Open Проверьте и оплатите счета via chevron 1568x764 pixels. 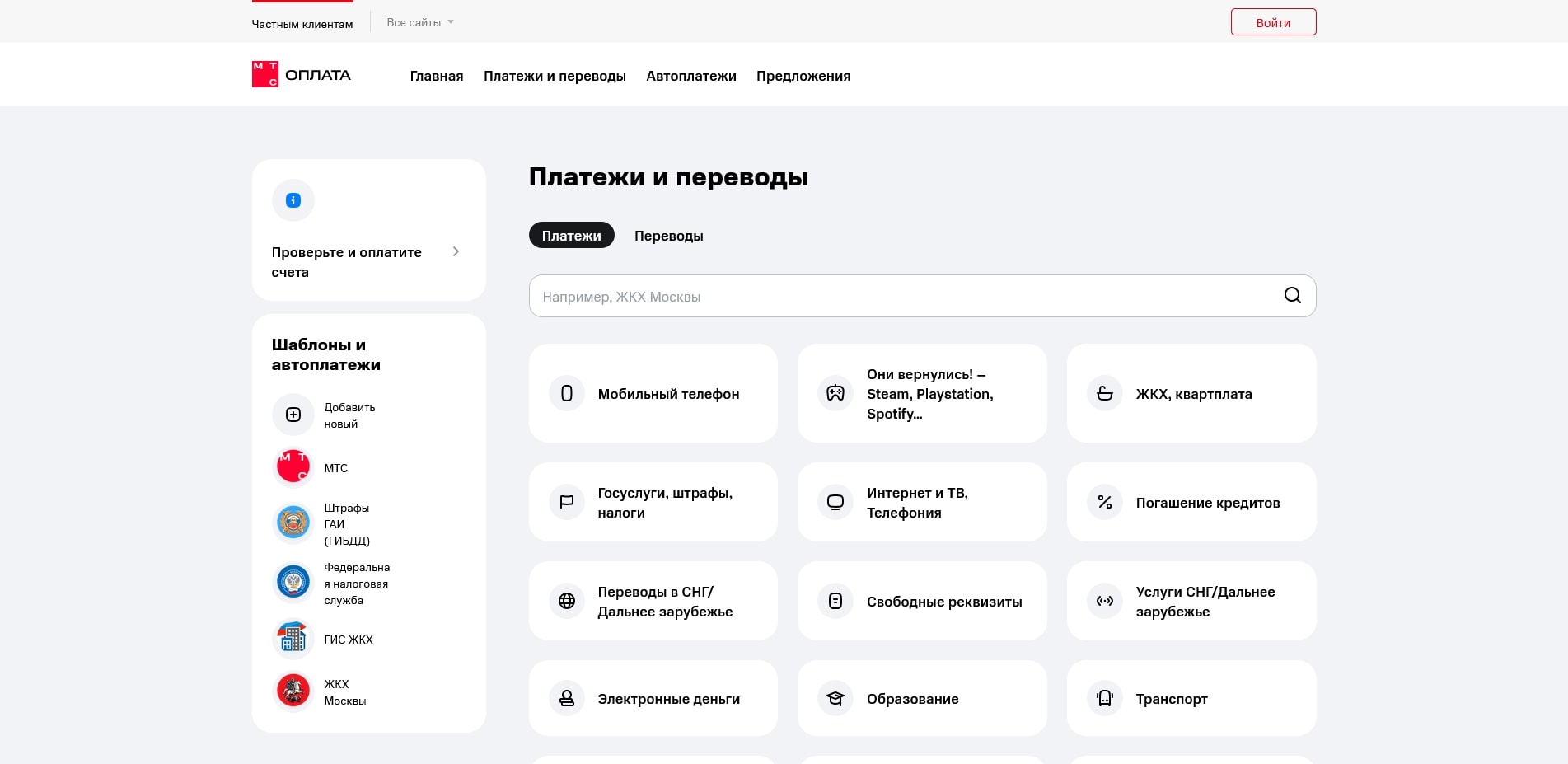click(x=456, y=251)
